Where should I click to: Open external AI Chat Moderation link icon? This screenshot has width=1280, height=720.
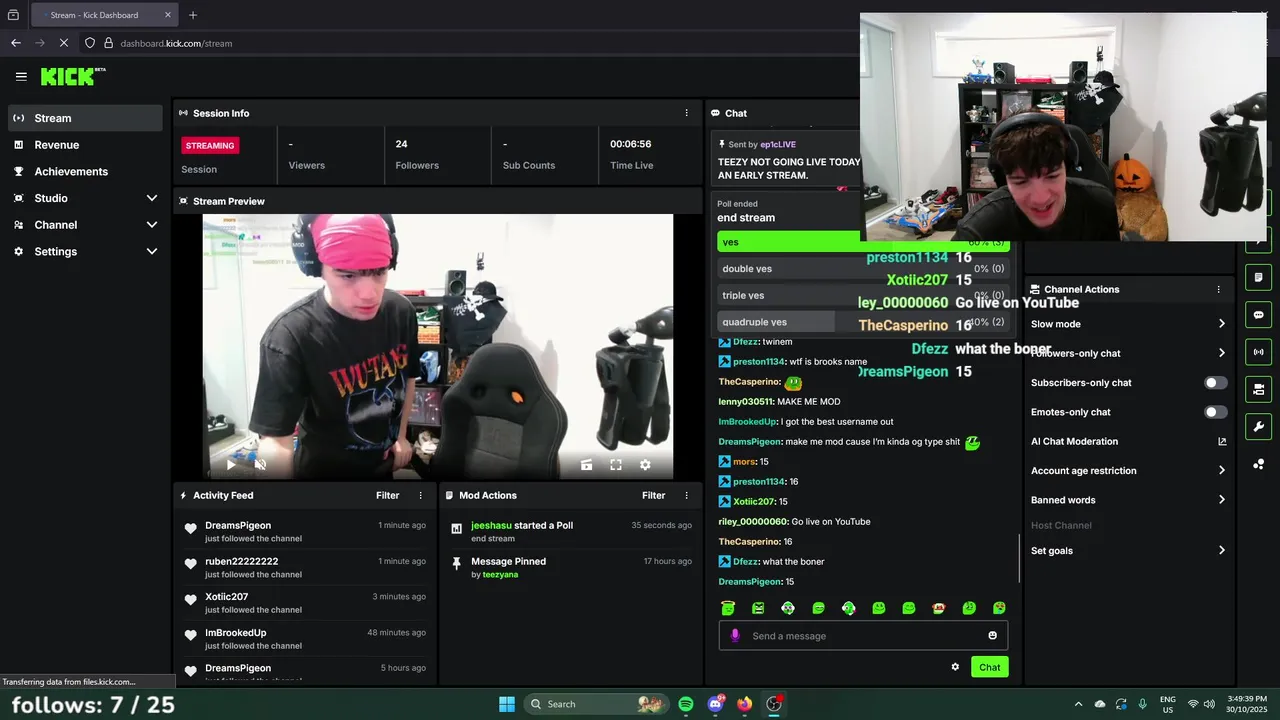[x=1222, y=441]
